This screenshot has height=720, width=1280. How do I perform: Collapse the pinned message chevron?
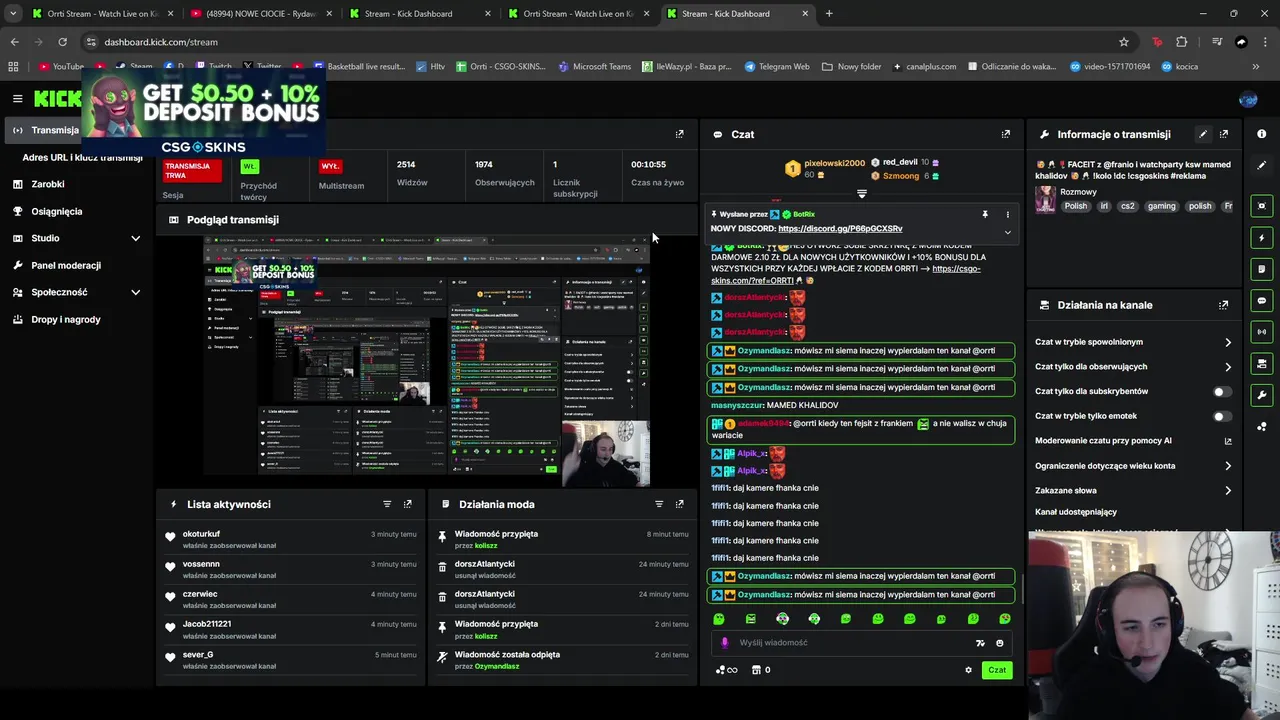tap(1007, 232)
